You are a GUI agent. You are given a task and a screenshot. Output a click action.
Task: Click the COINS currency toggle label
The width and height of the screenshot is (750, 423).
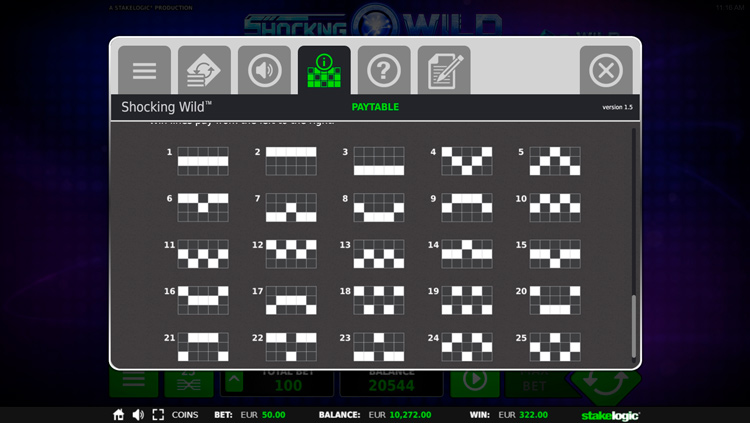click(185, 414)
